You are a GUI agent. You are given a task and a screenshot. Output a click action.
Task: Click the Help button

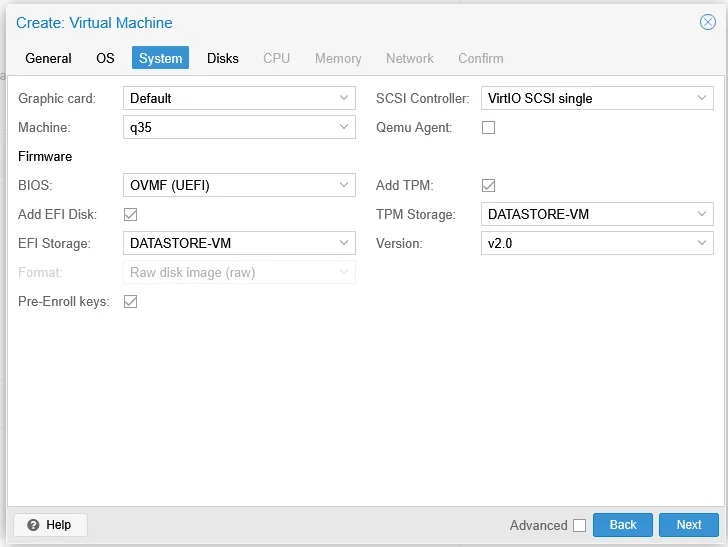pos(50,525)
